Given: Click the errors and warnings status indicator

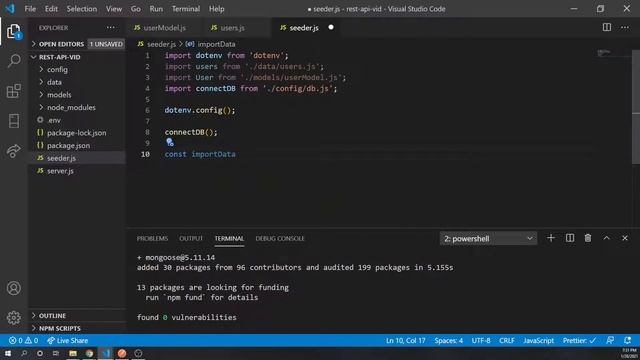Looking at the screenshot, I should tap(23, 340).
